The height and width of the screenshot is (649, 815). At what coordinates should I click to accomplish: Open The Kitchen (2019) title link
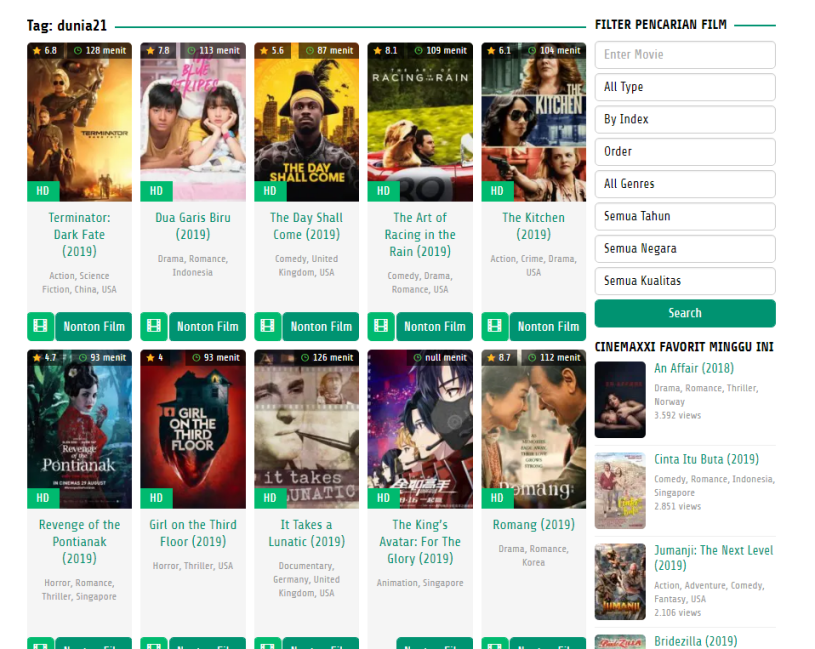[534, 226]
